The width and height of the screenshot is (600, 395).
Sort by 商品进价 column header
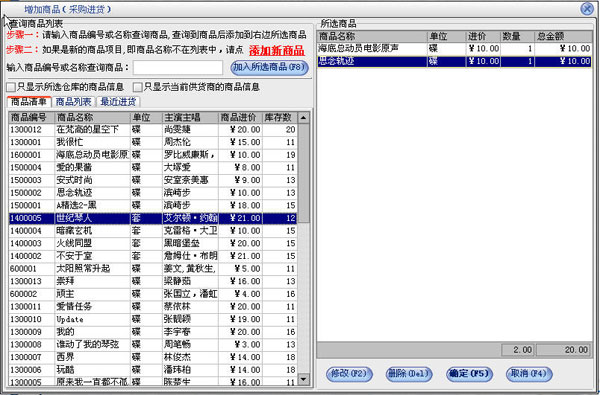[240, 118]
